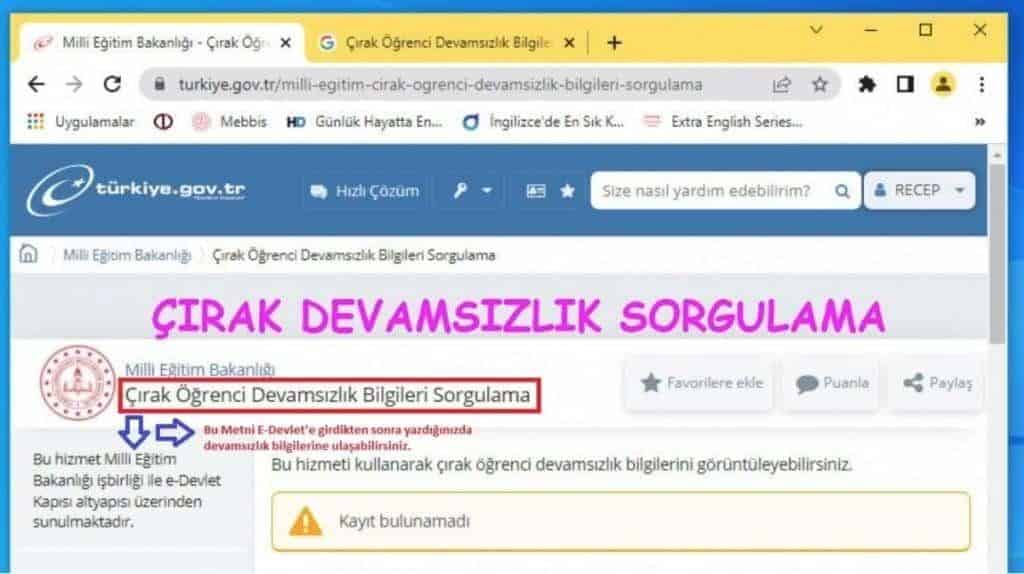Screen dimensions: 1024x574
Task: Click the Size nasıl yardım edebilirim search field
Action: coord(712,191)
